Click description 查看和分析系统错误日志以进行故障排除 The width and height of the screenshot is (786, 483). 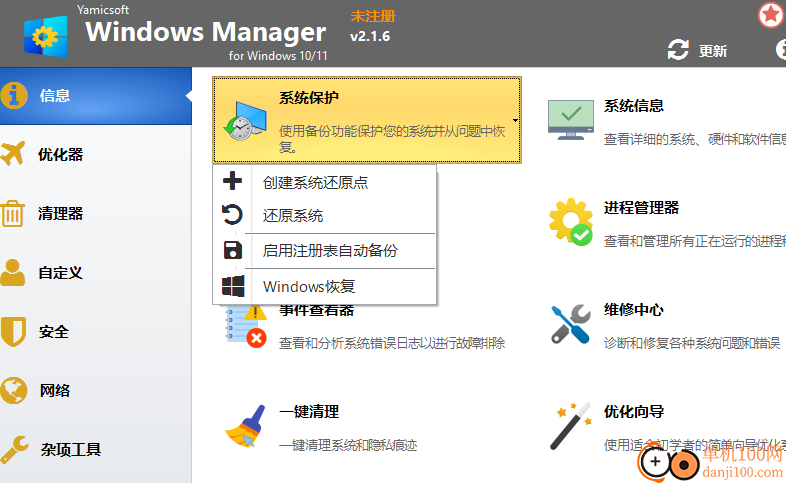pos(392,343)
